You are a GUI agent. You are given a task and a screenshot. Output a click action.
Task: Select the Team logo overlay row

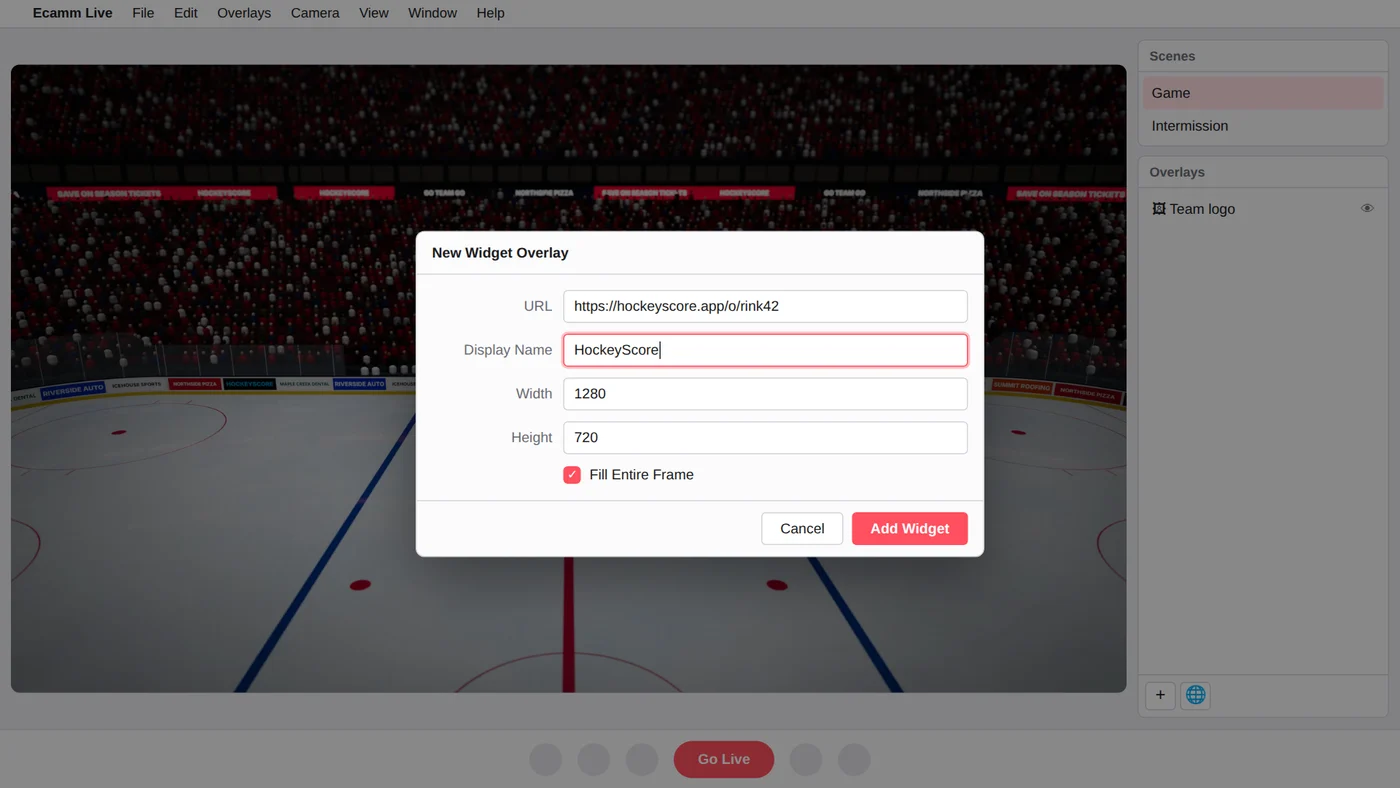tap(1263, 209)
